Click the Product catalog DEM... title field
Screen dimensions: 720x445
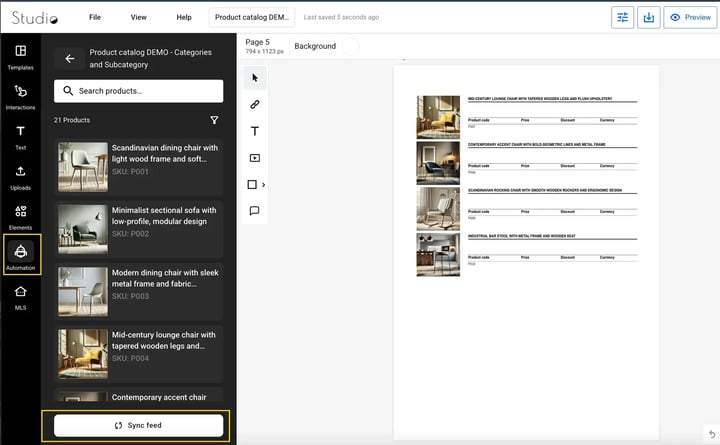(x=252, y=17)
